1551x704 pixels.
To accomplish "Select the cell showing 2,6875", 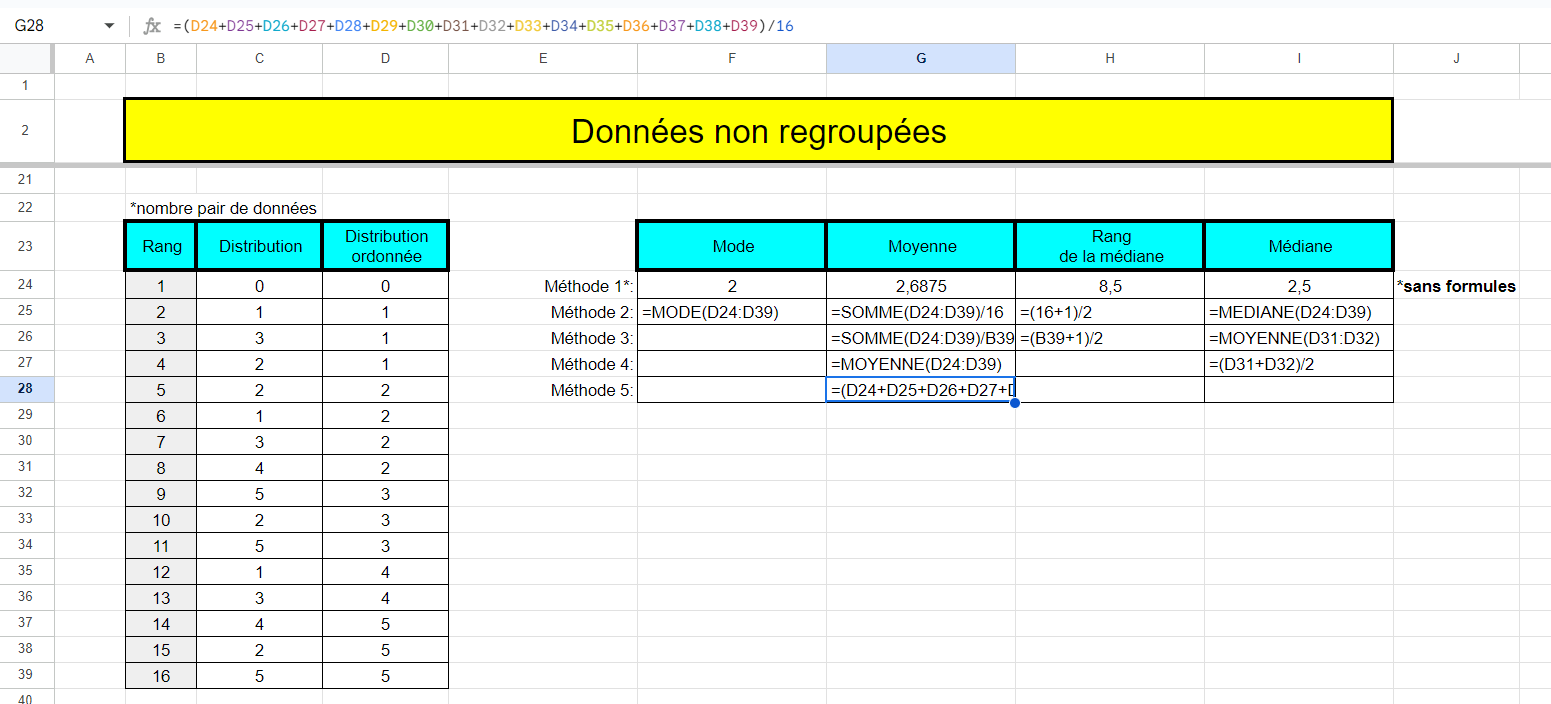I will point(920,285).
